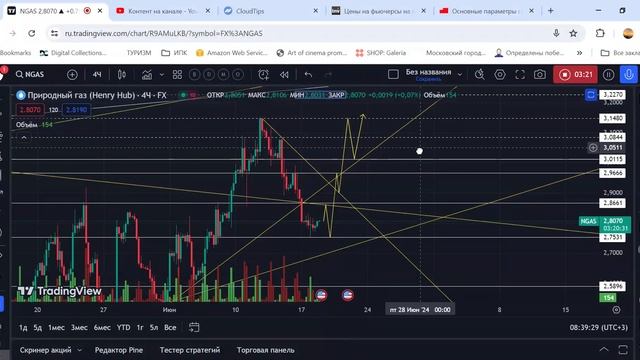The image size is (640, 360).
Task: Open Тестер стратегий tab
Action: [x=190, y=350]
